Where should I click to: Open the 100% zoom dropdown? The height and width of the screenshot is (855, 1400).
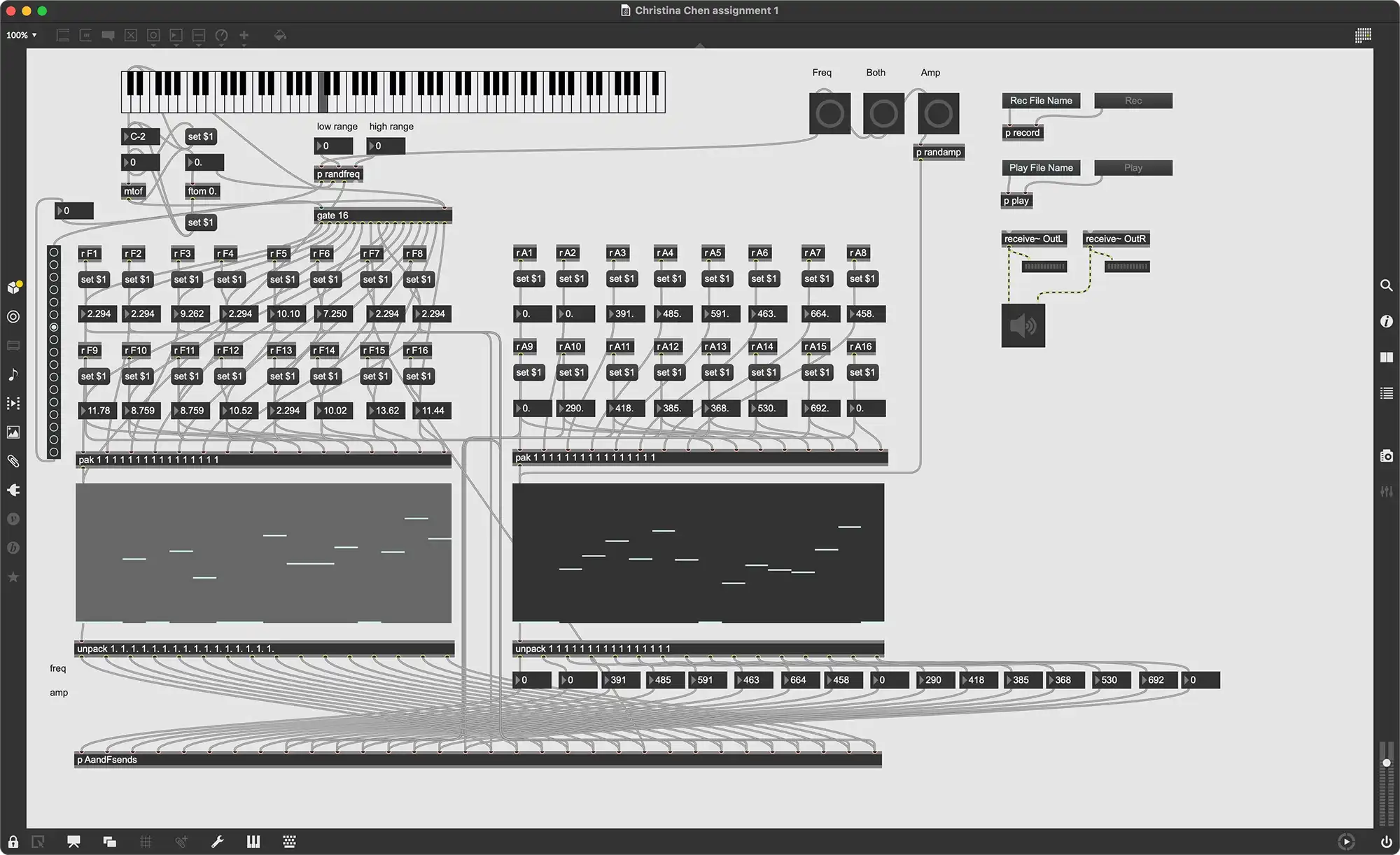tap(21, 35)
